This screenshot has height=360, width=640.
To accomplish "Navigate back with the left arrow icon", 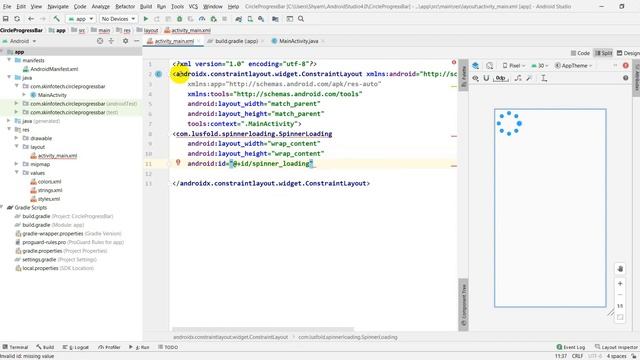I will pyautogui.click(x=31, y=19).
